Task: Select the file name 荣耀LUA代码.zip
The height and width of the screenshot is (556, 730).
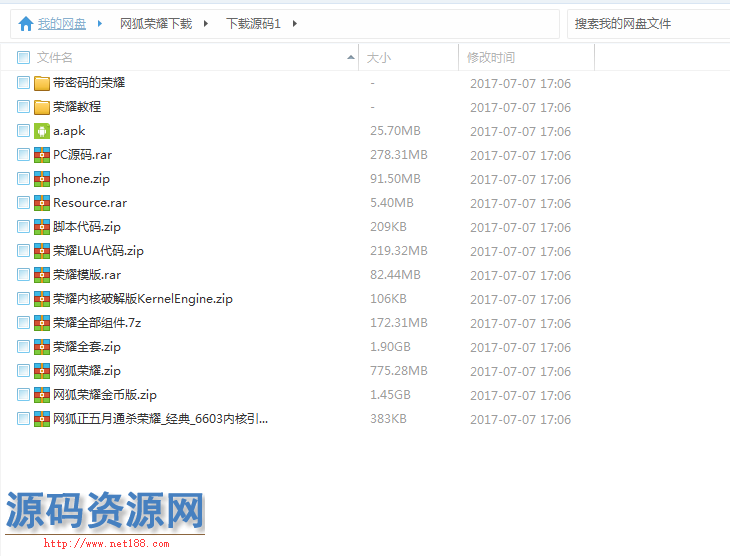Action: [98, 251]
